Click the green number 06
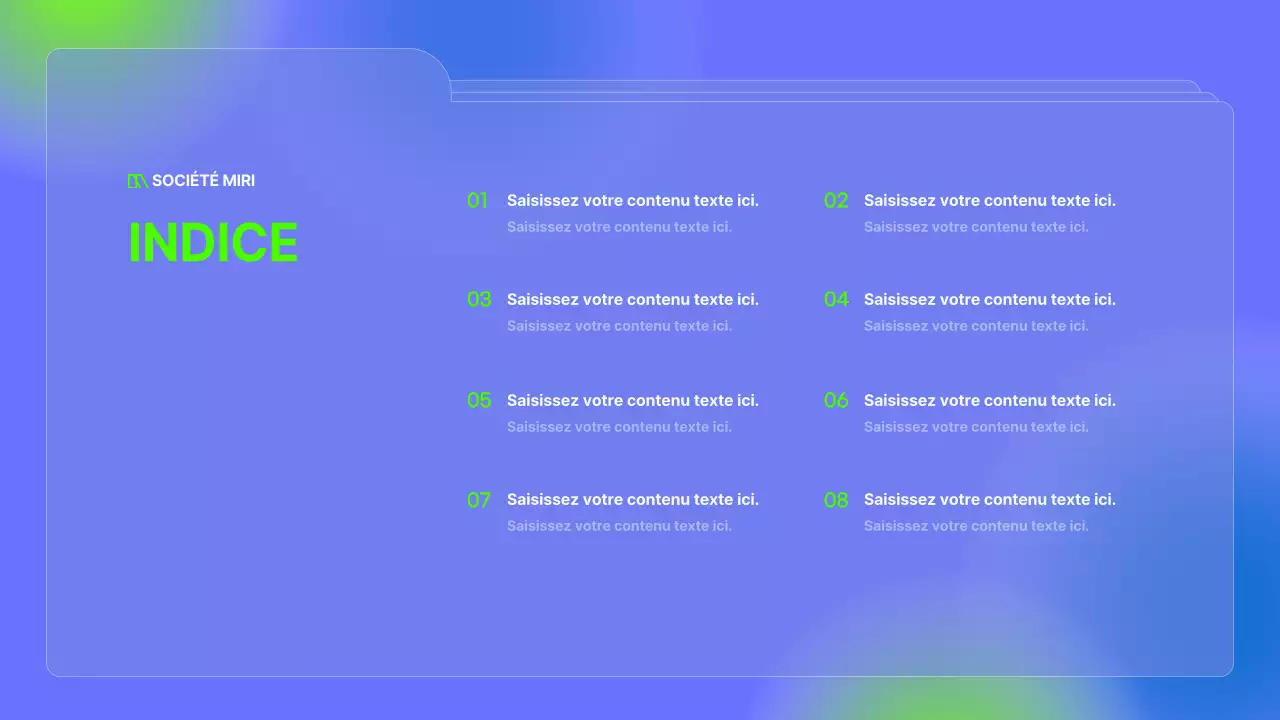This screenshot has height=720, width=1280. pyautogui.click(x=836, y=400)
